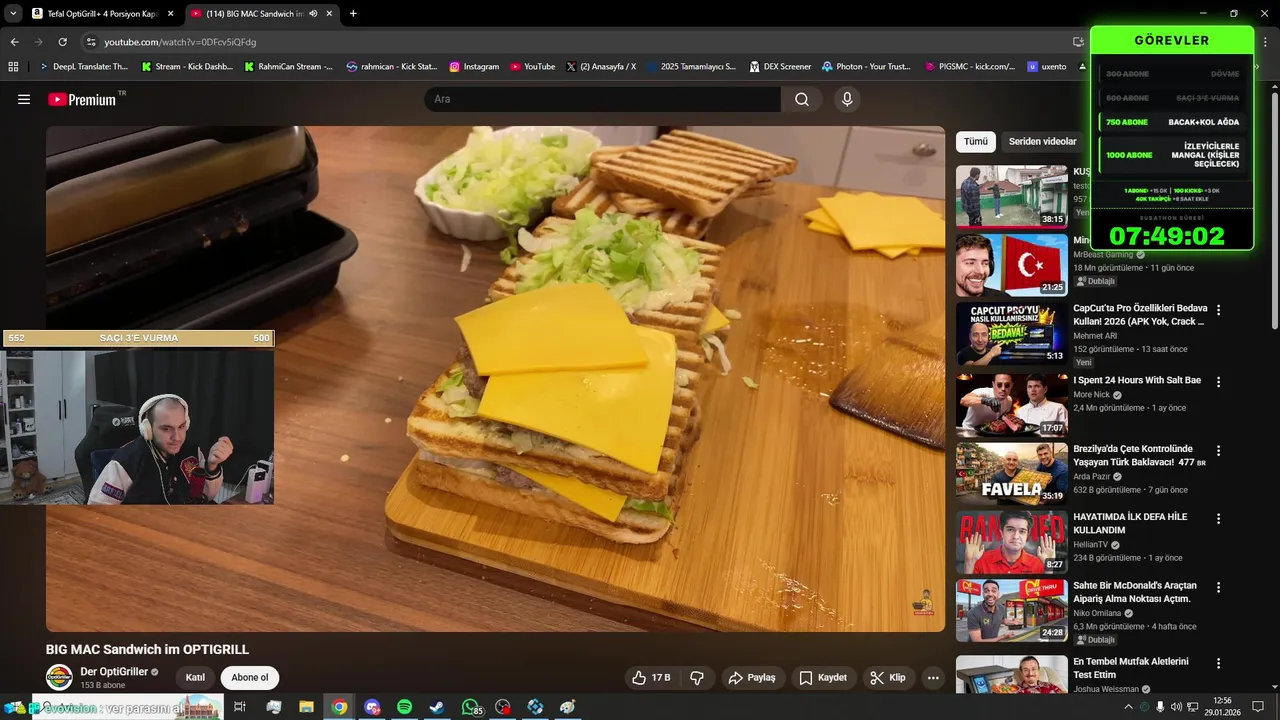Open the YouTube guide hamburger menu
1280x720 pixels.
tap(24, 99)
